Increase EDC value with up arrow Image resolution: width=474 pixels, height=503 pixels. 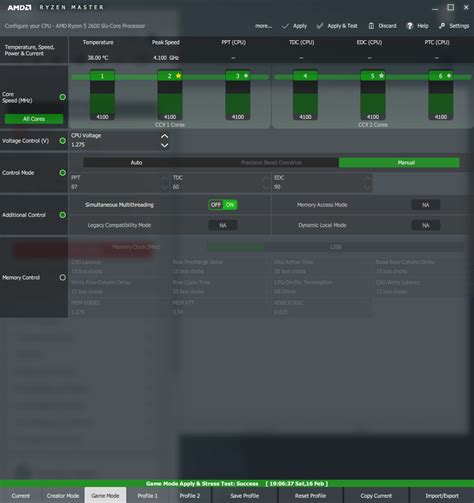click(367, 179)
